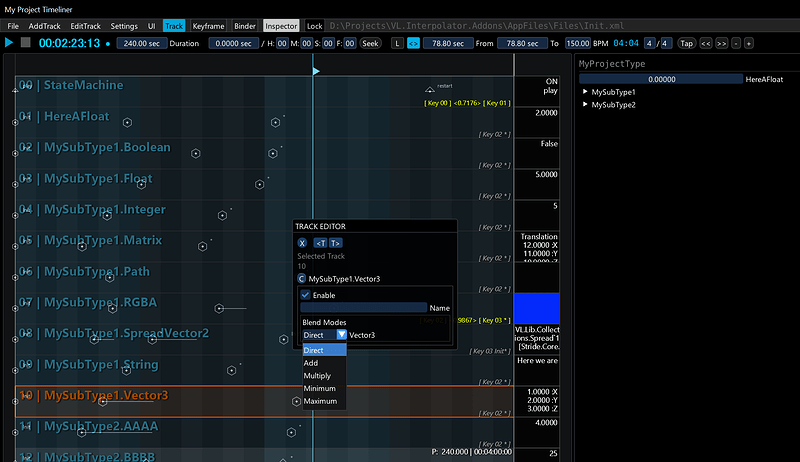Screen dimensions: 800x462
Task: Click the Seek button
Action: tap(370, 43)
